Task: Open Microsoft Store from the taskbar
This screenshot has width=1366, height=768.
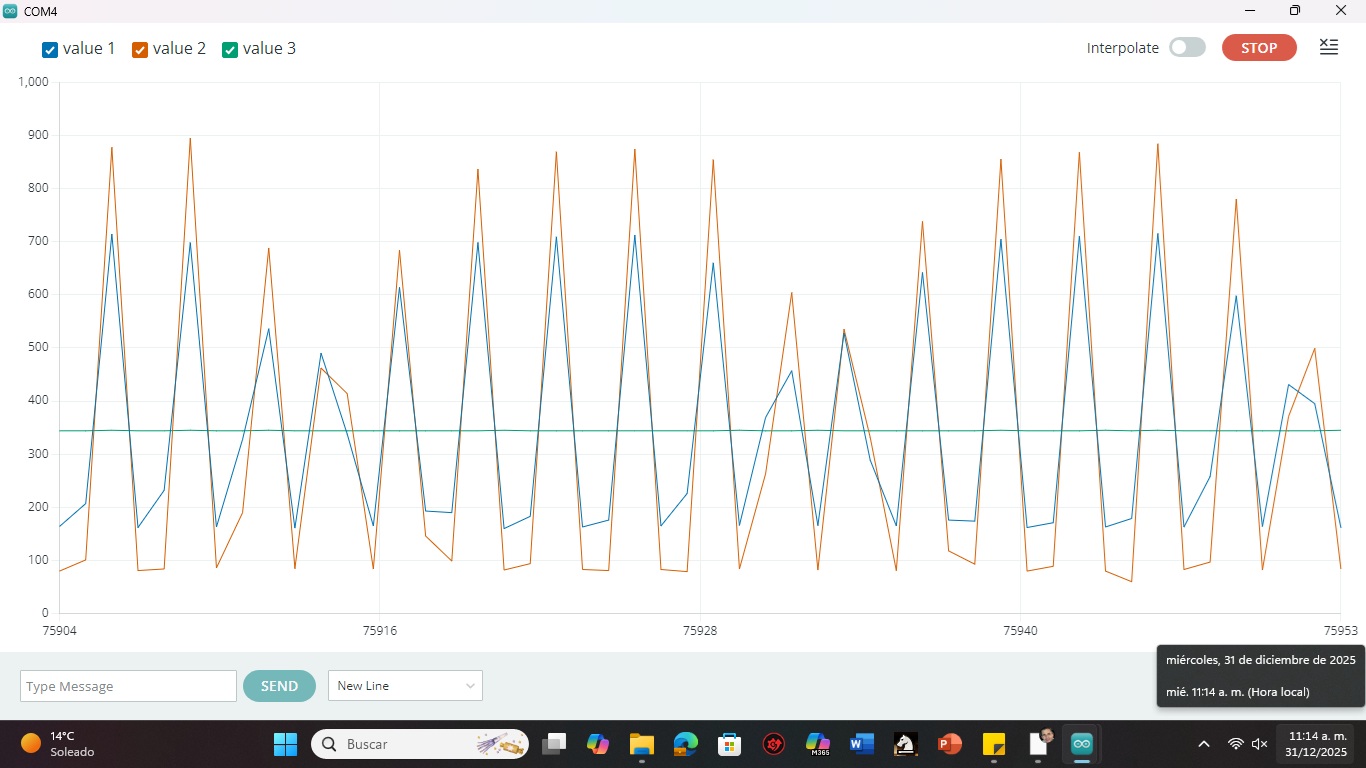Action: pos(729,744)
